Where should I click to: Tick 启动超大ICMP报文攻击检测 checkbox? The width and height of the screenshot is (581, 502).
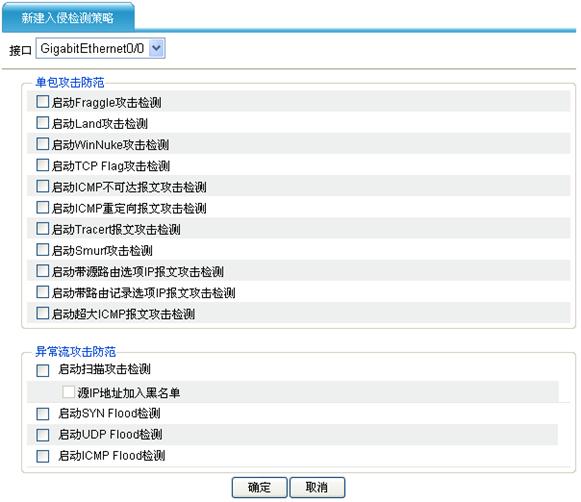[43, 313]
